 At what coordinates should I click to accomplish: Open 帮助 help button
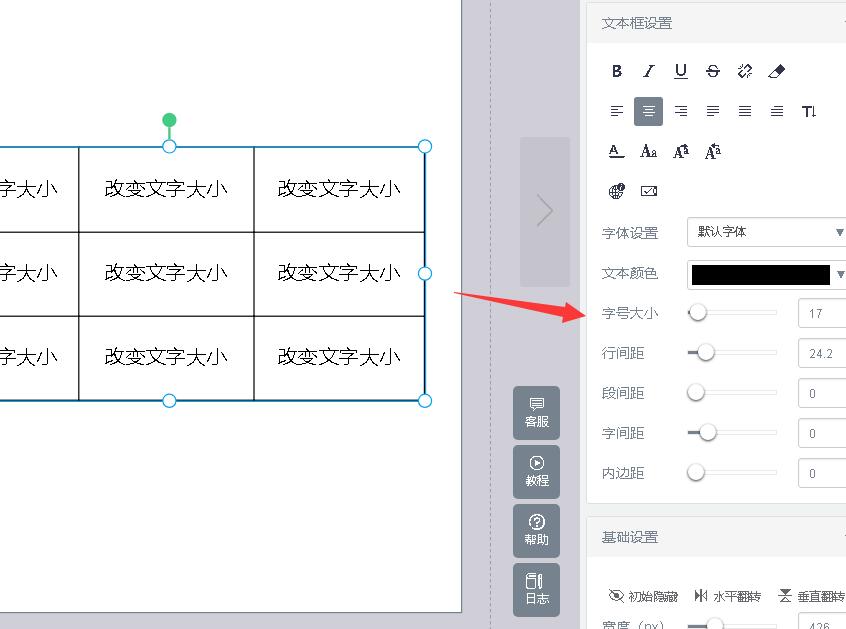pos(536,531)
